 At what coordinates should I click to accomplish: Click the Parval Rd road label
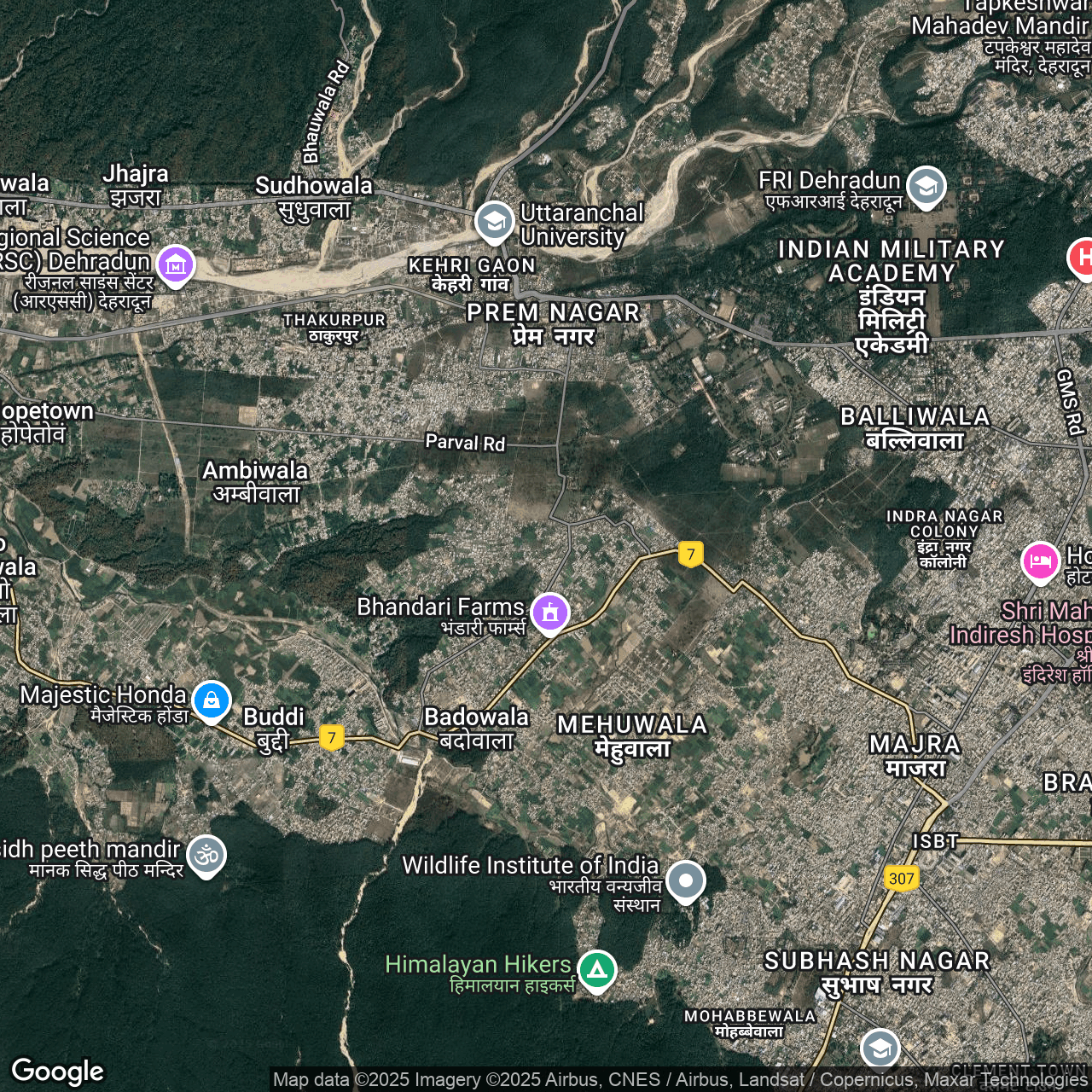(465, 442)
